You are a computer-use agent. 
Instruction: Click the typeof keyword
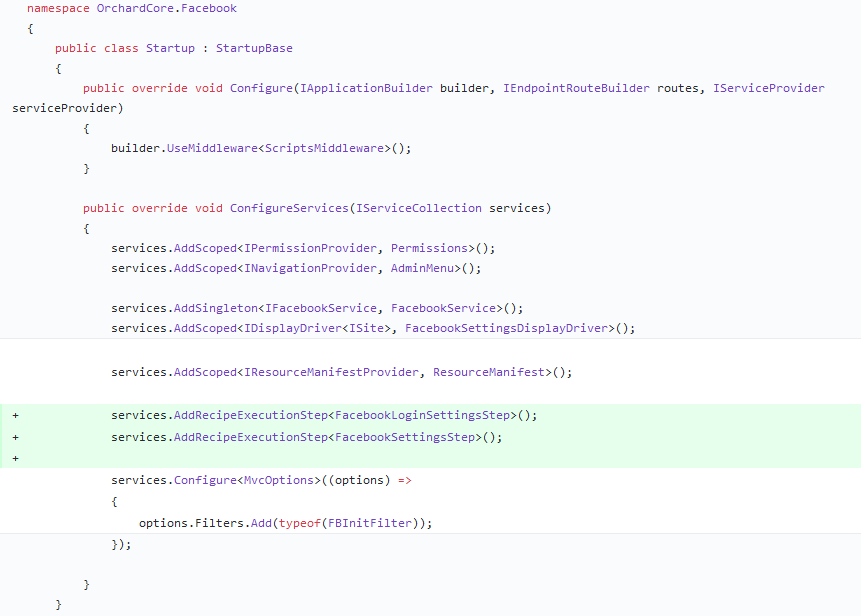tap(299, 523)
